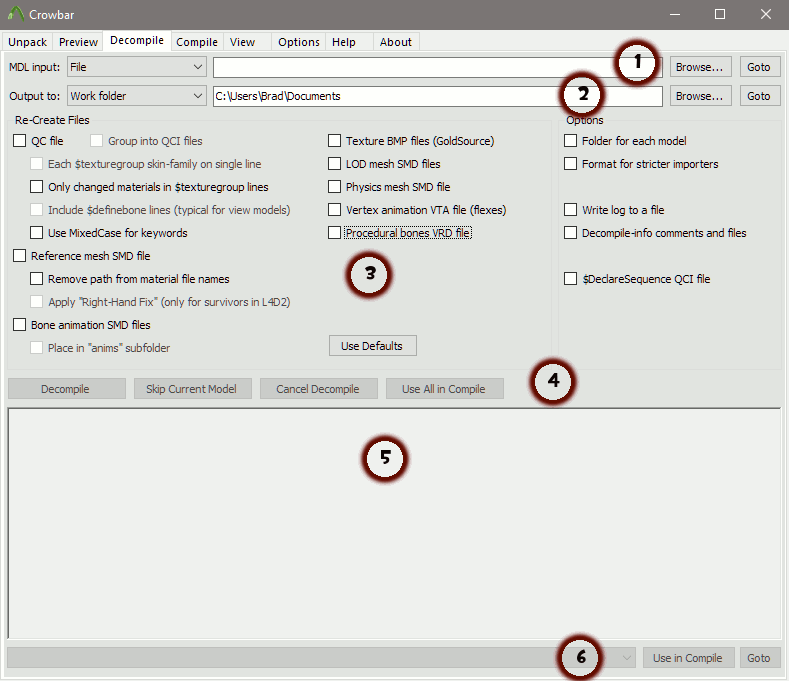Click inside the decompile log output area
789x681 pixels.
tap(394, 523)
